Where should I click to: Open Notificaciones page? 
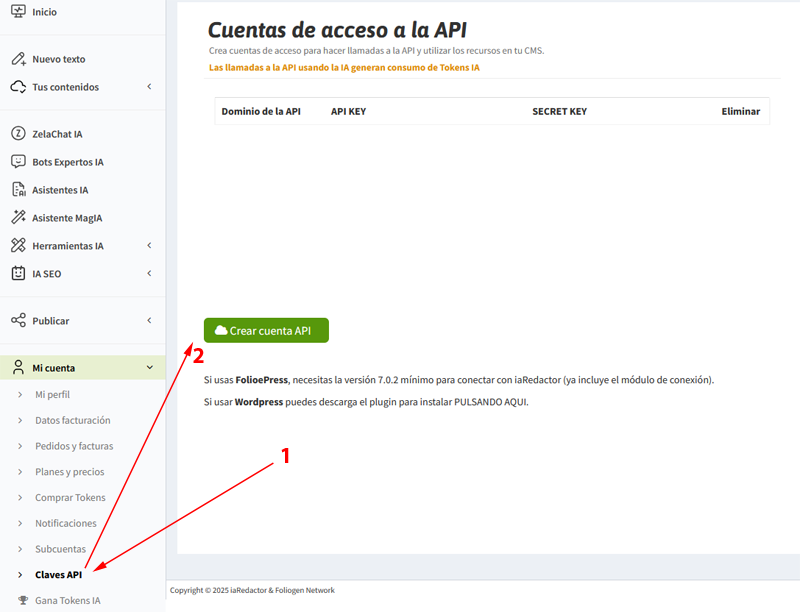click(65, 523)
